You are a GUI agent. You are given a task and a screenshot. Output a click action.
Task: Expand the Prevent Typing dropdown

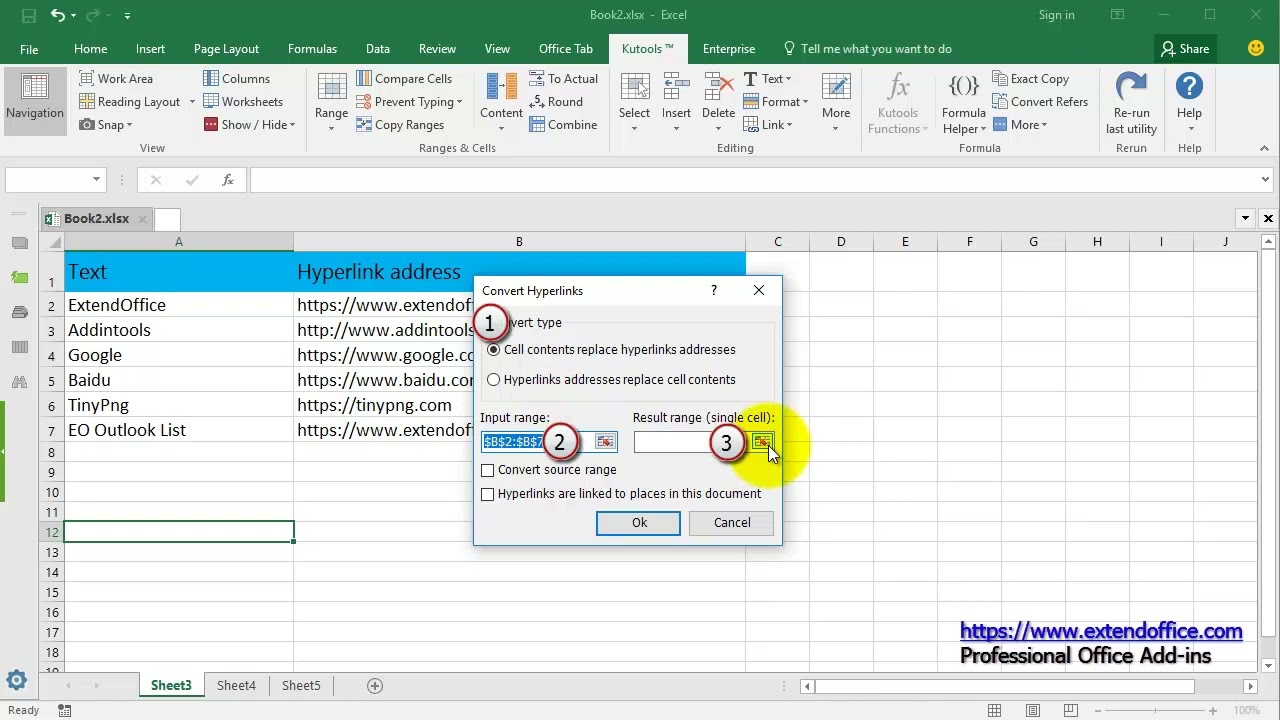pyautogui.click(x=459, y=102)
